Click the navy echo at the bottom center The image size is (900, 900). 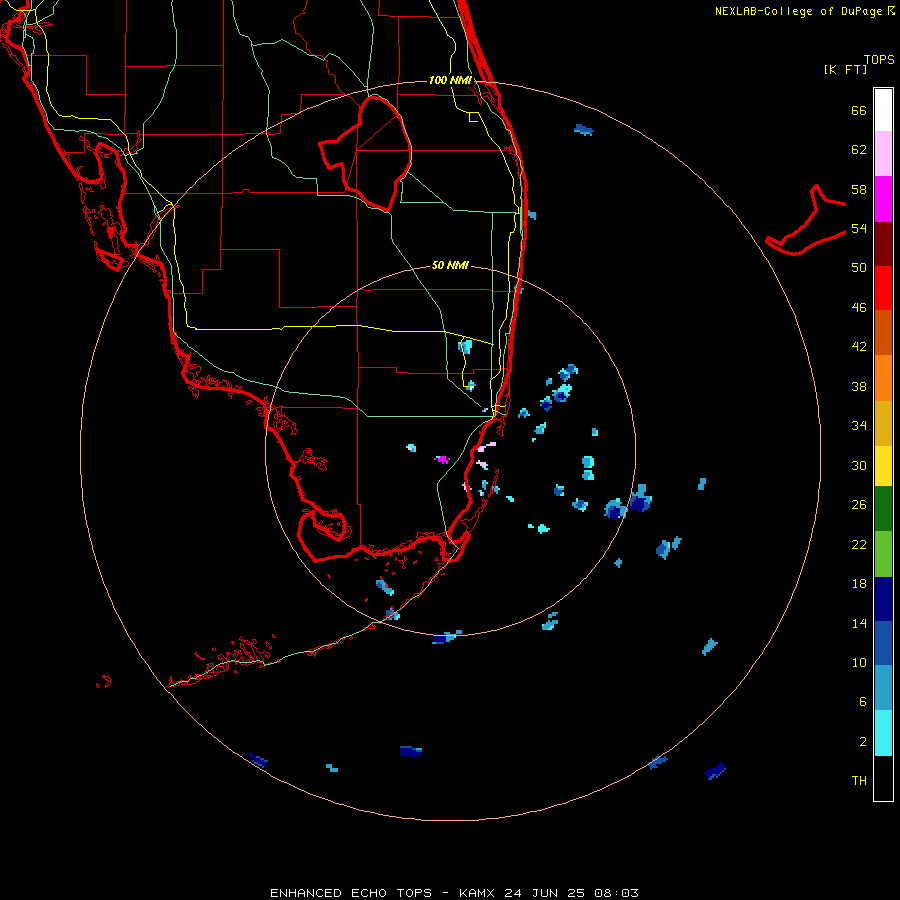(x=411, y=751)
